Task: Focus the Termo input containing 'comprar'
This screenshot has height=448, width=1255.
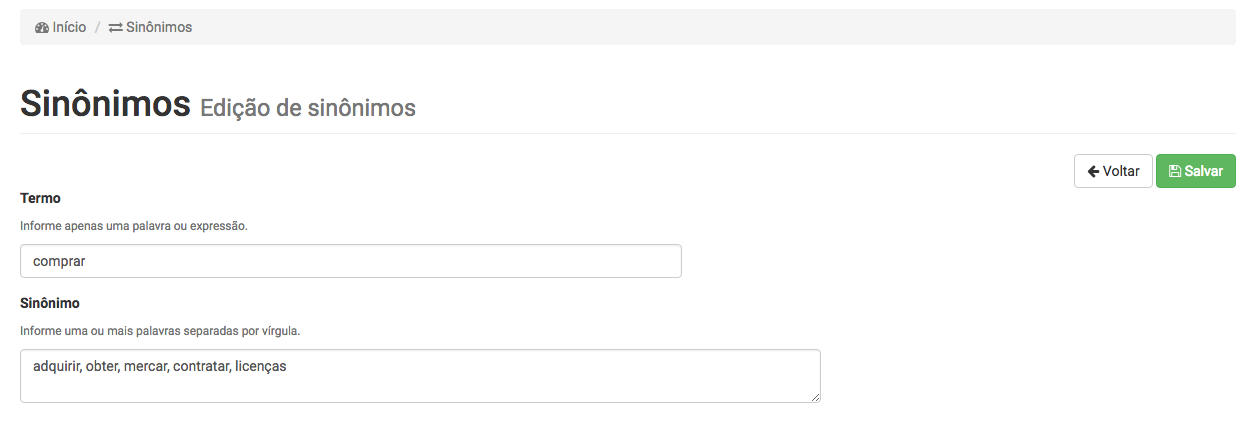Action: click(350, 262)
